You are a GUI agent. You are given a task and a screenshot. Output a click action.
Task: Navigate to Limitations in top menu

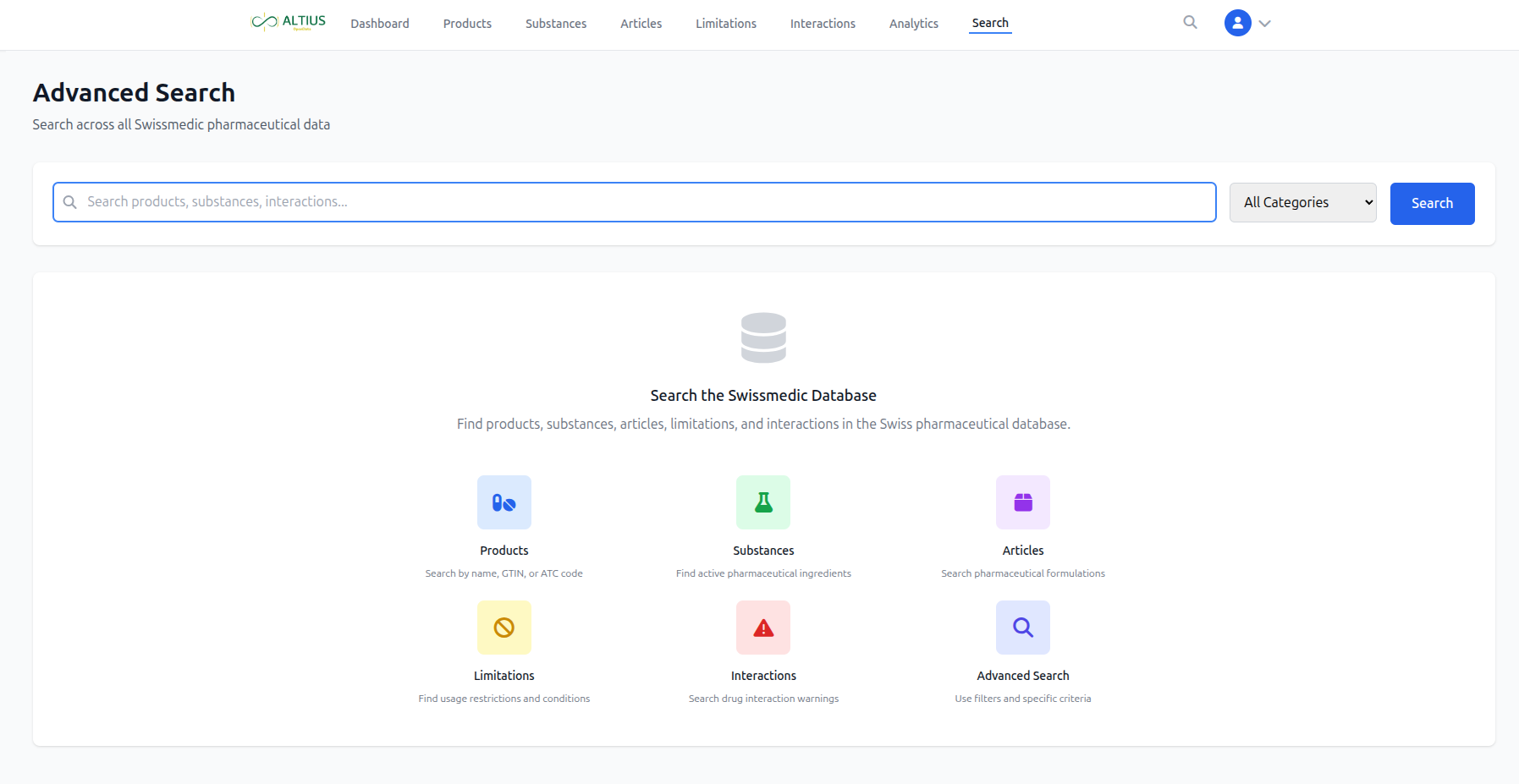[x=726, y=24]
